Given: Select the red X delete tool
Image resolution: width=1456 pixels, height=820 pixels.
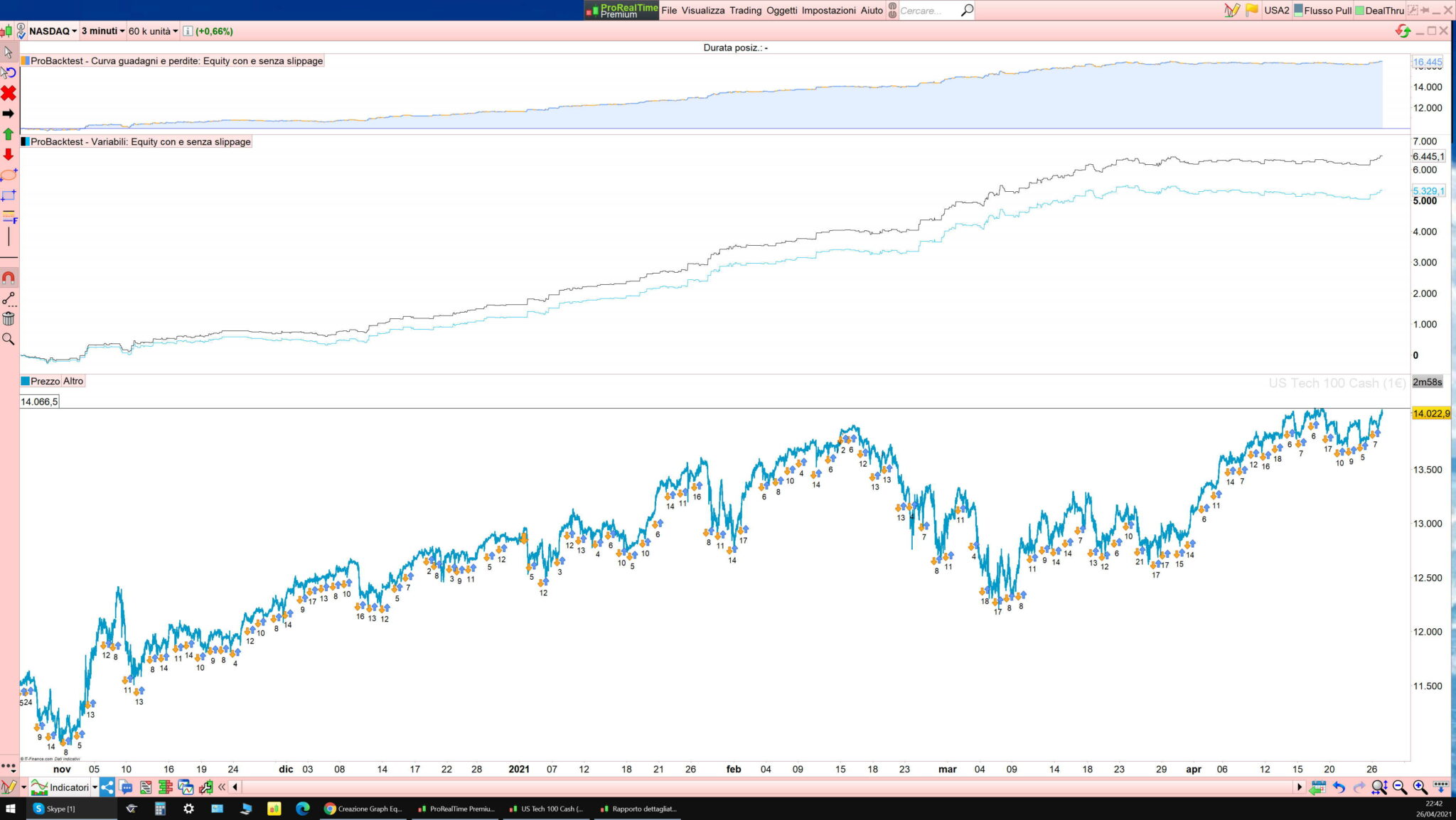Looking at the screenshot, I should click(9, 93).
